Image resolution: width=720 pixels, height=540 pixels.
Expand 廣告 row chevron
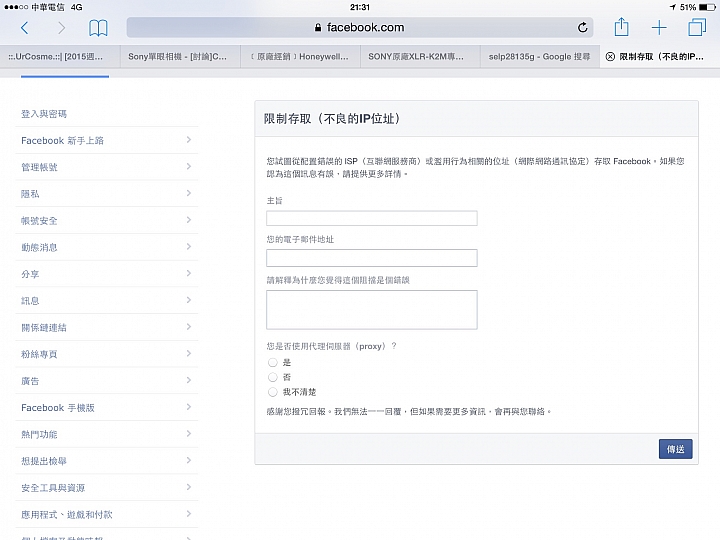(x=189, y=380)
